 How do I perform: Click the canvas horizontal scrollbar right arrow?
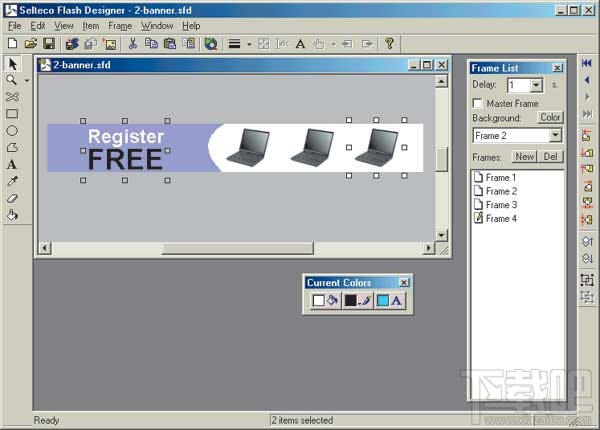coord(429,248)
